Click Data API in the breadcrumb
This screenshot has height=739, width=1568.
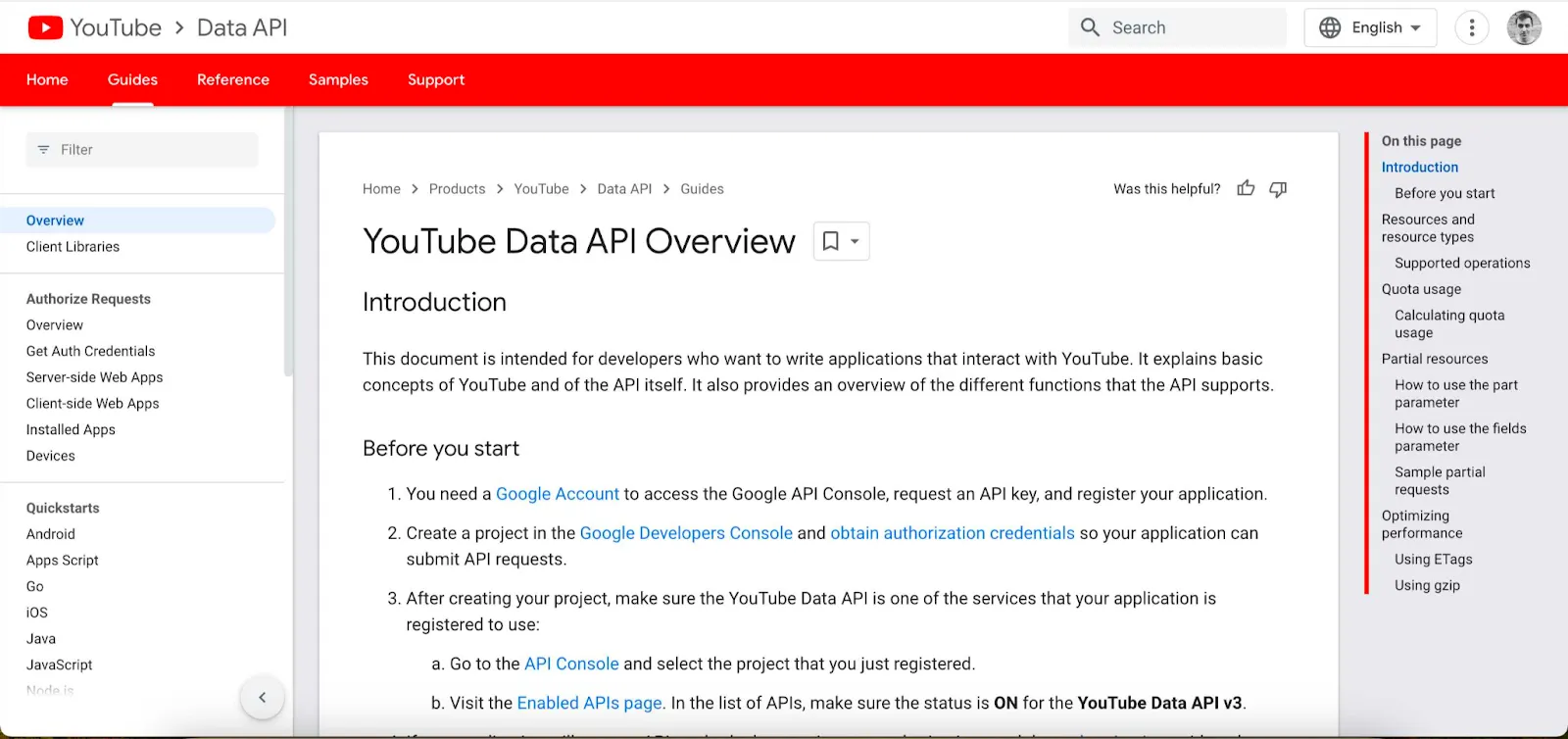624,189
